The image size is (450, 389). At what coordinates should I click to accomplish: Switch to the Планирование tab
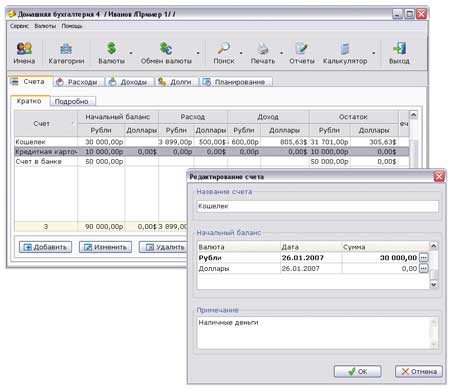(x=236, y=82)
